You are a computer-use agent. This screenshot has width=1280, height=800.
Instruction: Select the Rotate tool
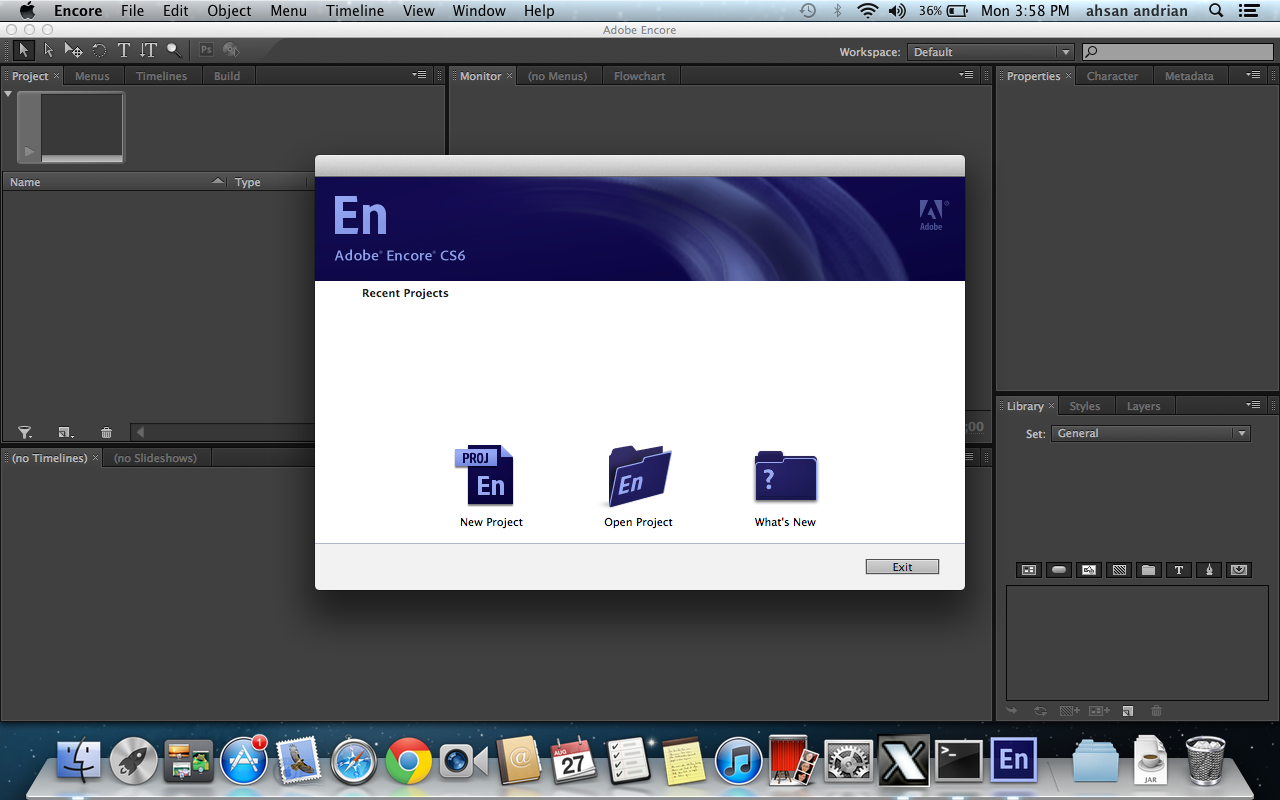(99, 50)
